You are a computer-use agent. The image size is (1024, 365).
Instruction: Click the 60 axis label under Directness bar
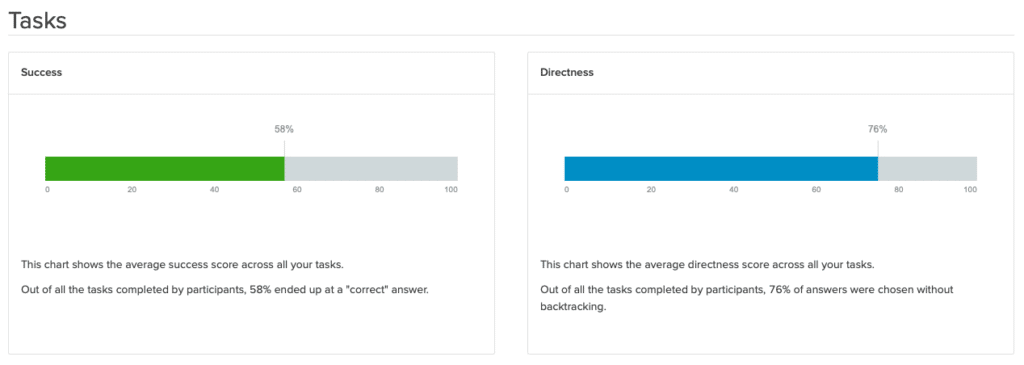[x=816, y=190]
